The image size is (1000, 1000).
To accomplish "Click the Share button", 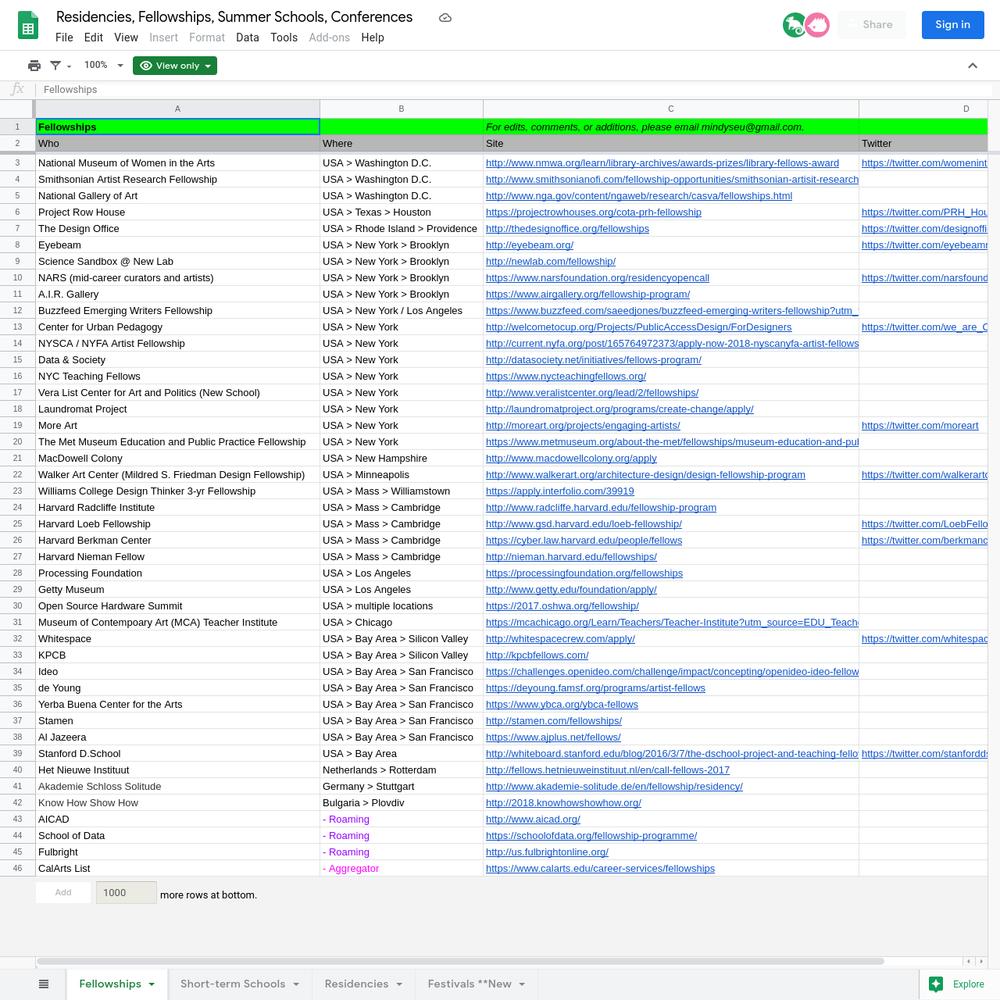I will pyautogui.click(x=872, y=25).
